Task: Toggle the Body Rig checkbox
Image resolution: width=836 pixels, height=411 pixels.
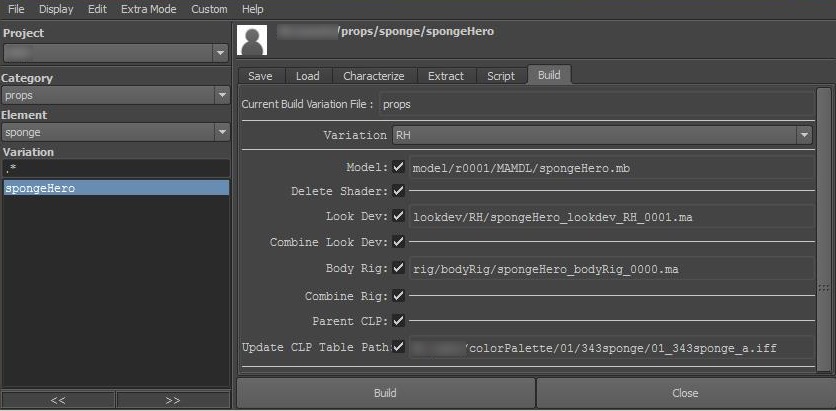Action: [x=398, y=268]
